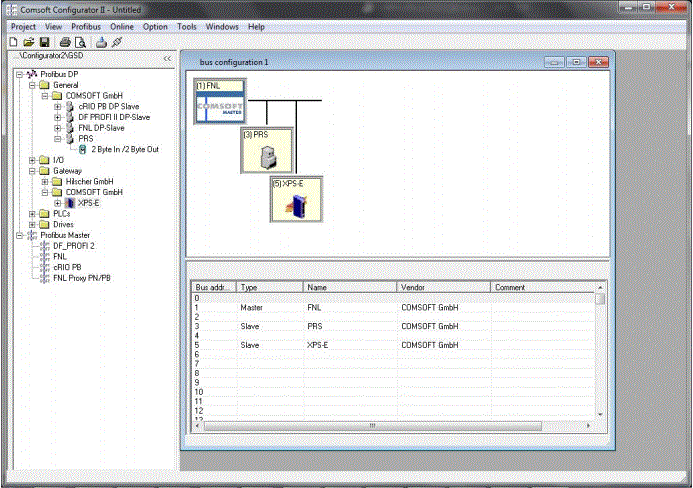Click the Name column header
Viewport: 693px width, 488px height.
[350, 287]
